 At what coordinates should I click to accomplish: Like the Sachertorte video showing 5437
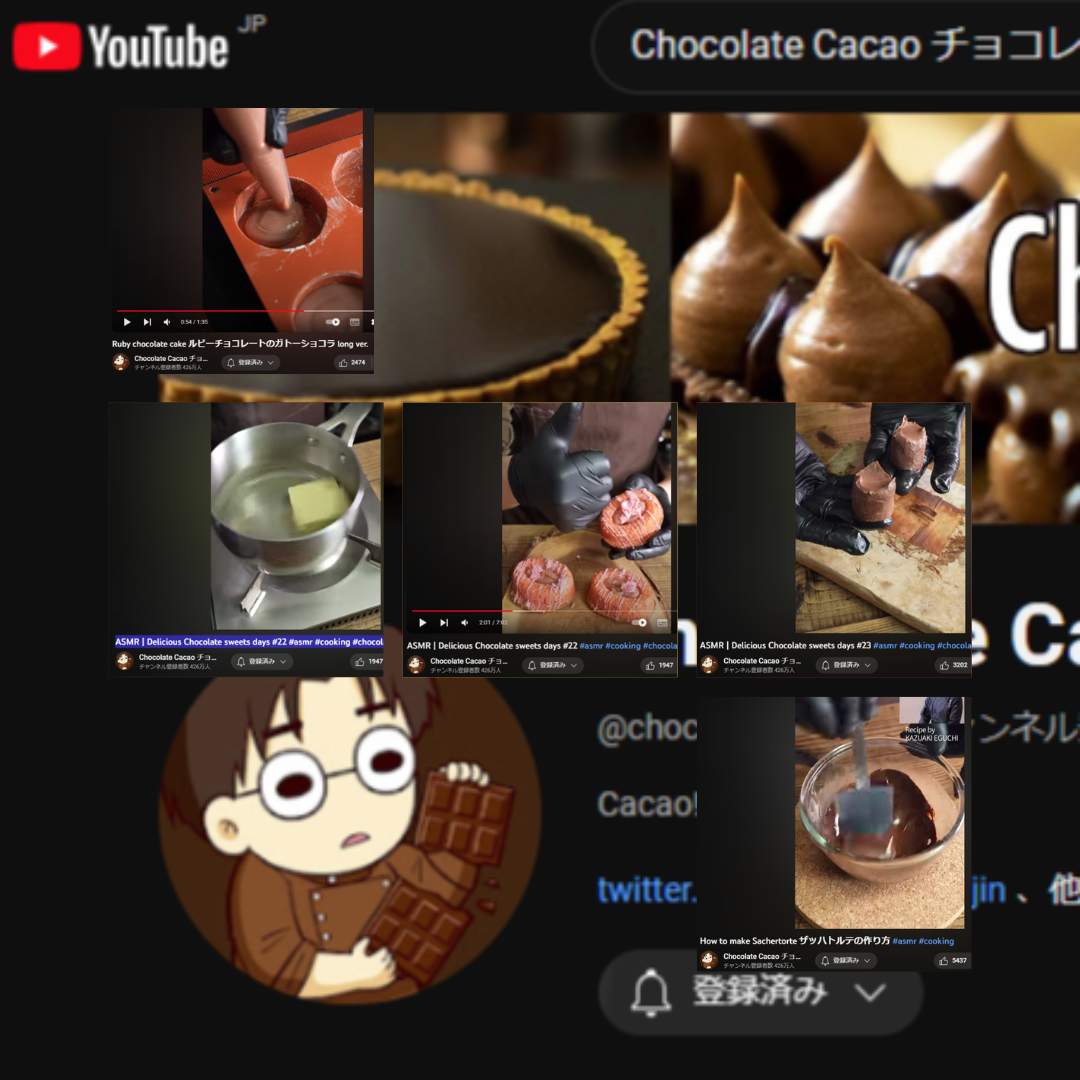click(x=953, y=960)
